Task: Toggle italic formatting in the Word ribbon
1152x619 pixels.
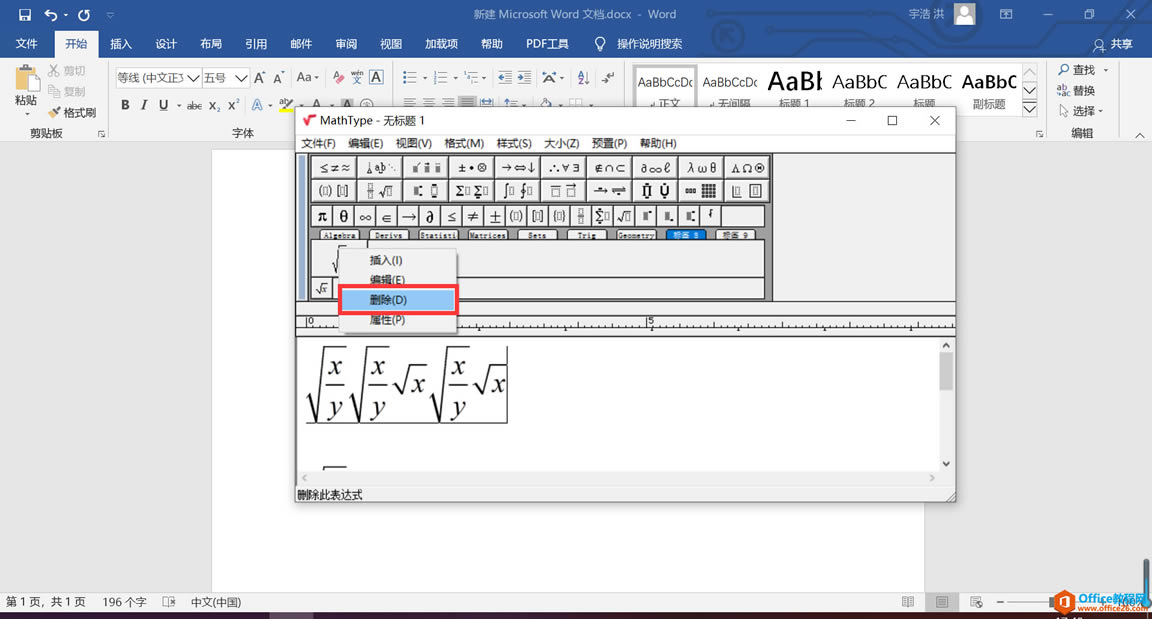Action: tap(142, 104)
